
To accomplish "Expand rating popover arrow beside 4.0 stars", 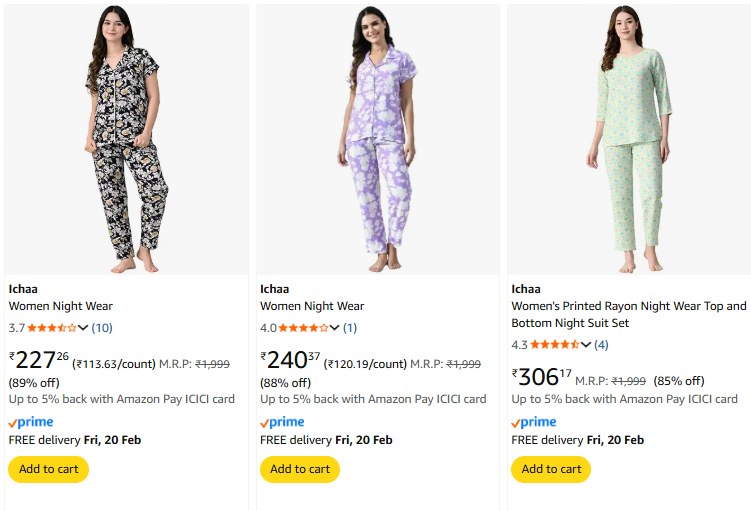I will coord(335,328).
